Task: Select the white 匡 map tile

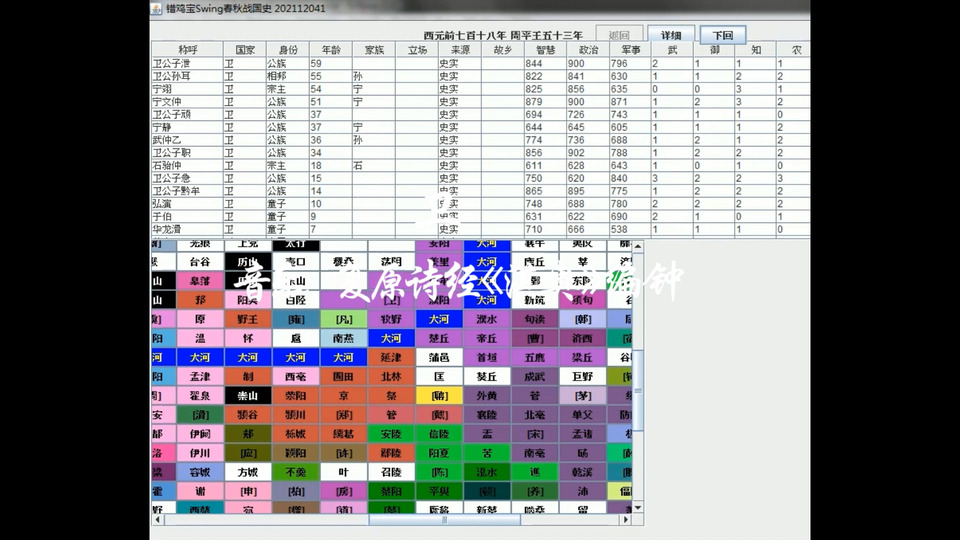Action: [439, 377]
